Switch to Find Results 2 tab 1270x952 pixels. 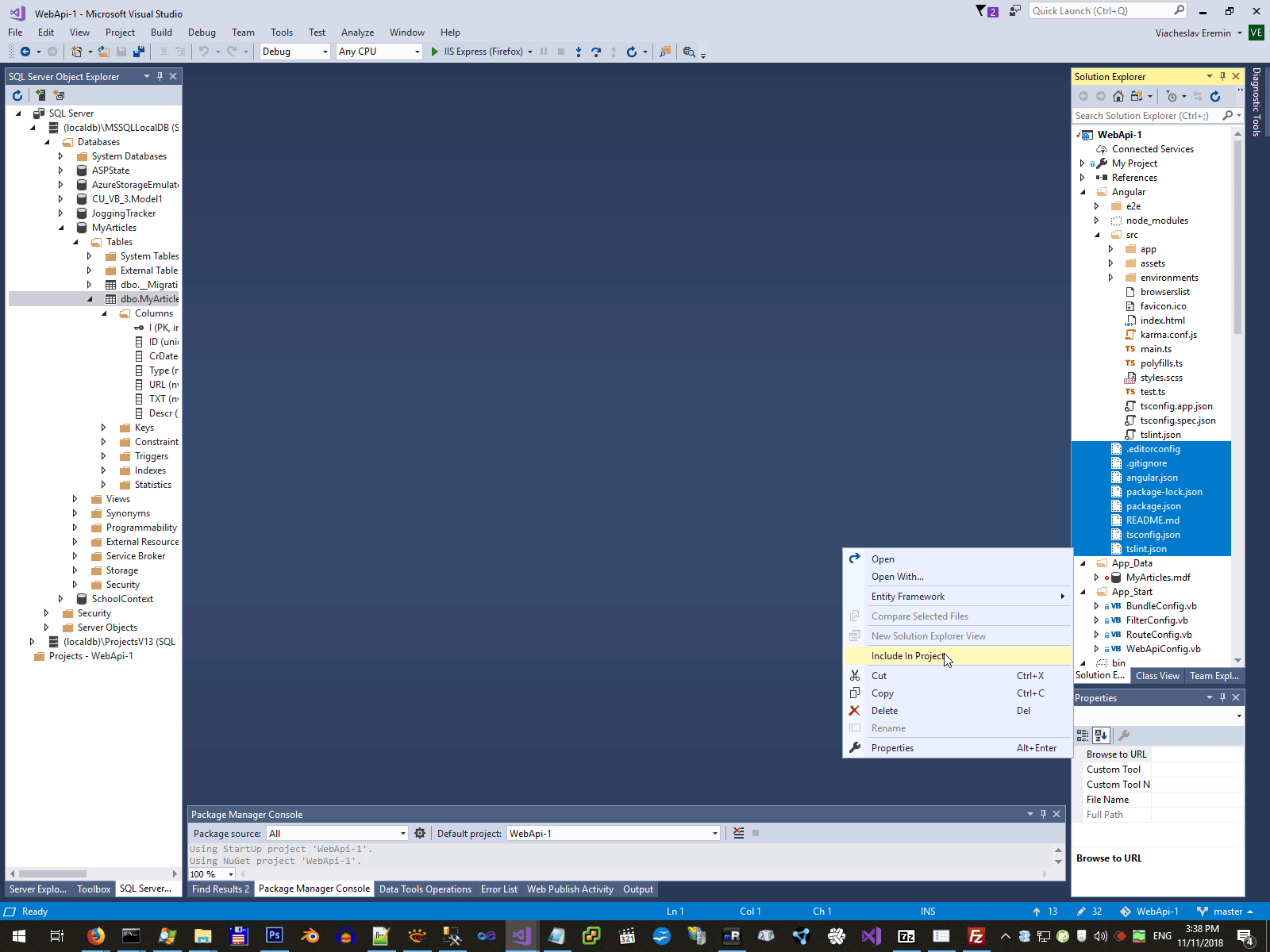tap(220, 889)
